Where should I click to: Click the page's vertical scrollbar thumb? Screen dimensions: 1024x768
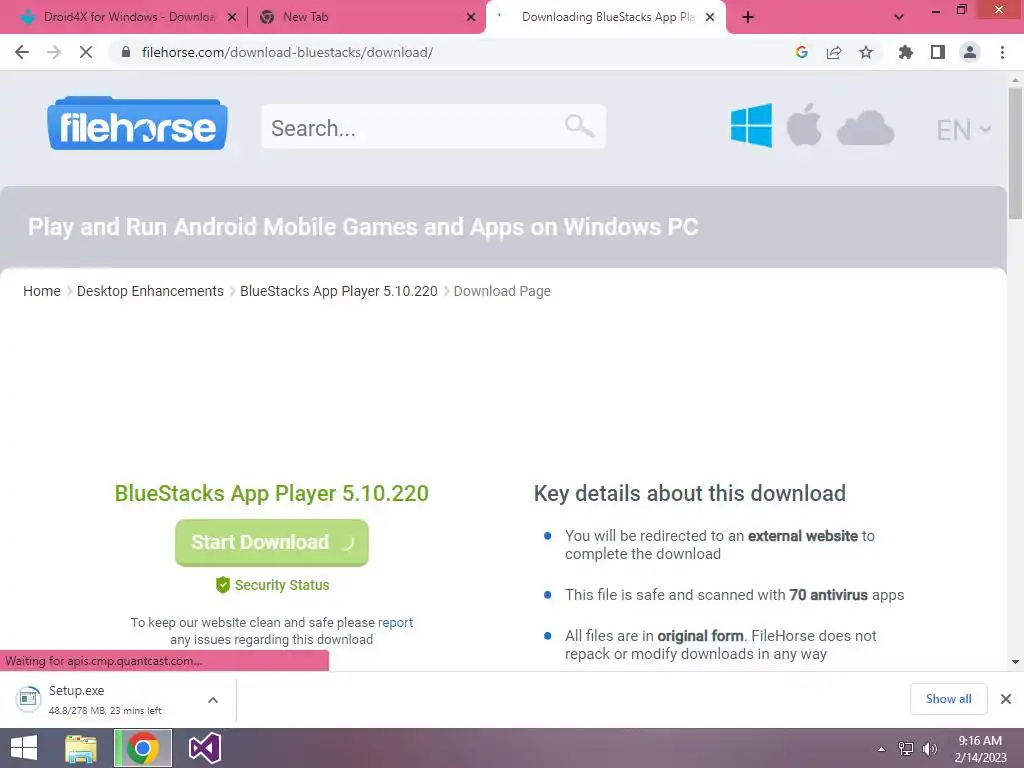pos(1015,153)
